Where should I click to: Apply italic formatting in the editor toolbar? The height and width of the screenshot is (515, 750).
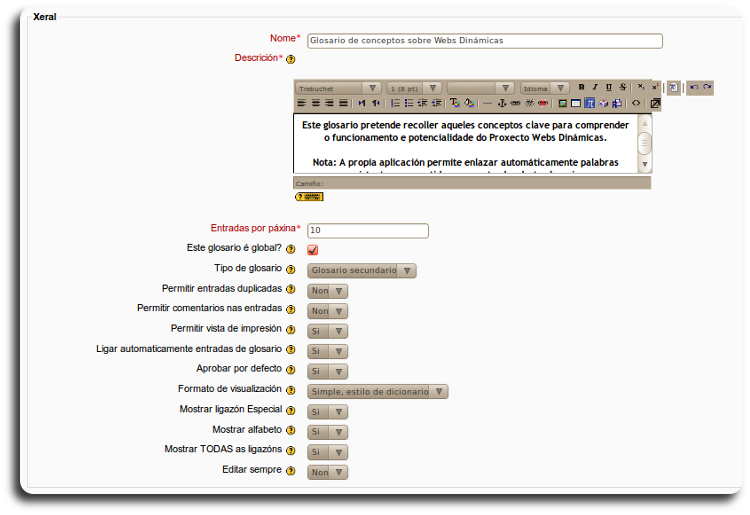pyautogui.click(x=595, y=88)
